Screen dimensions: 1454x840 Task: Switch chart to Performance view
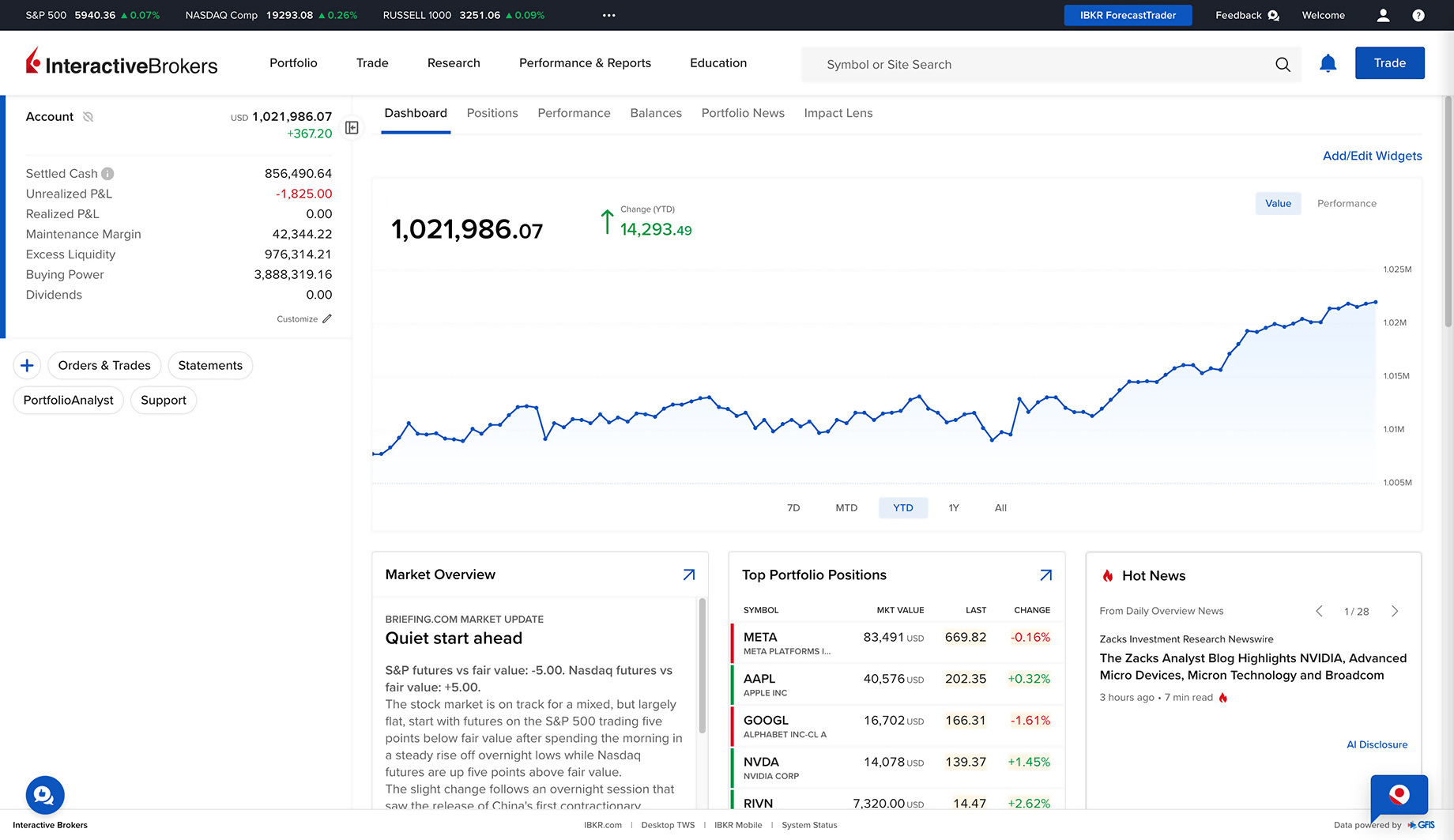pos(1346,203)
